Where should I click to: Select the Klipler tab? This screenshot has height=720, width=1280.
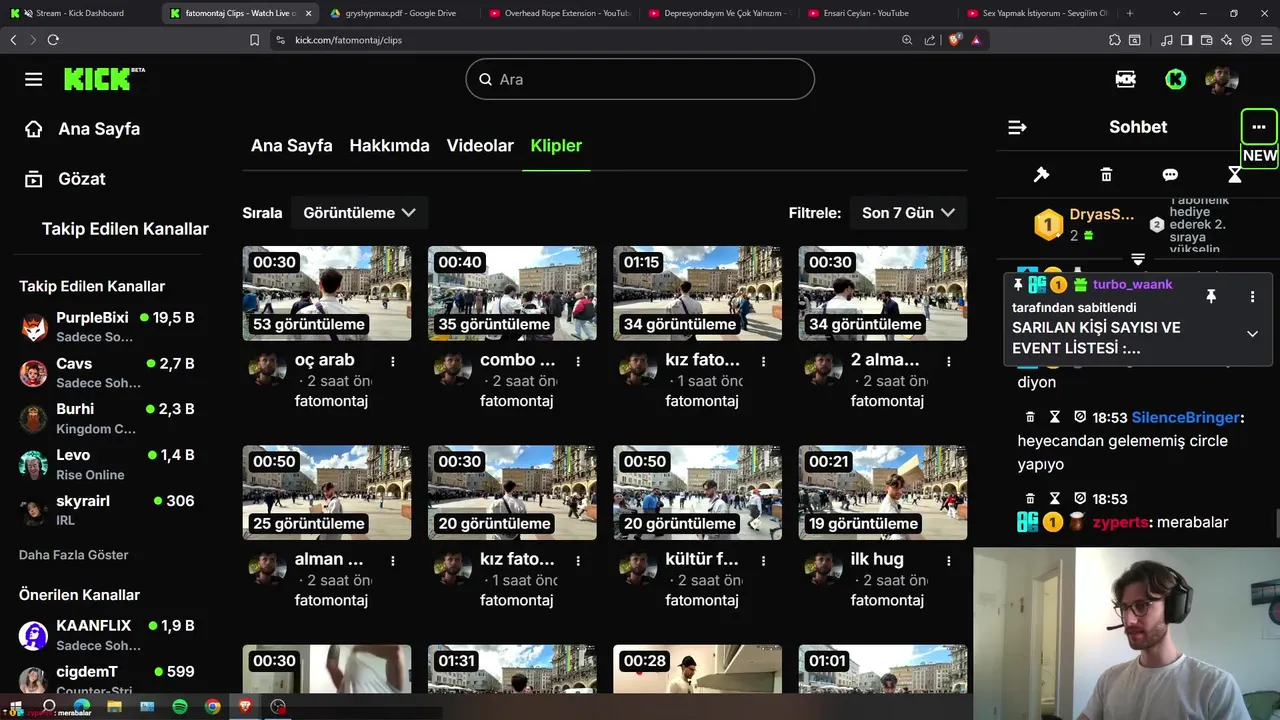click(x=556, y=146)
